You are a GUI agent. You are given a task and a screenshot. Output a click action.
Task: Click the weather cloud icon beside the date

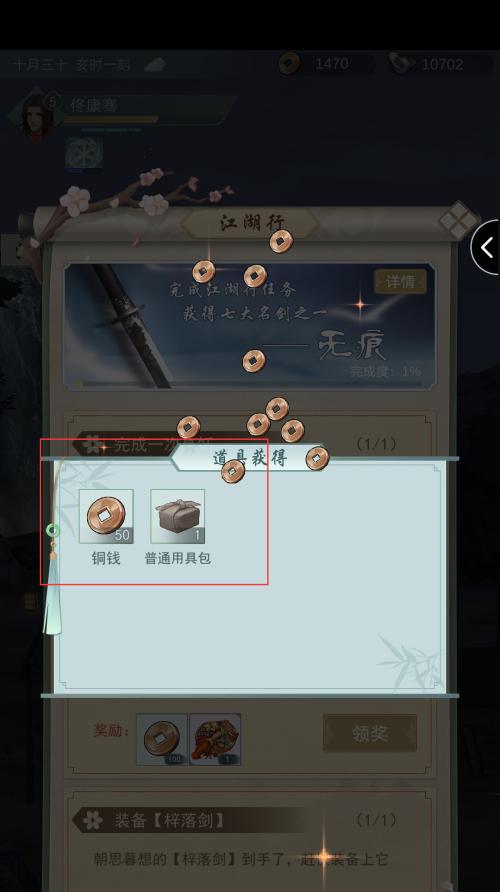pyautogui.click(x=155, y=64)
